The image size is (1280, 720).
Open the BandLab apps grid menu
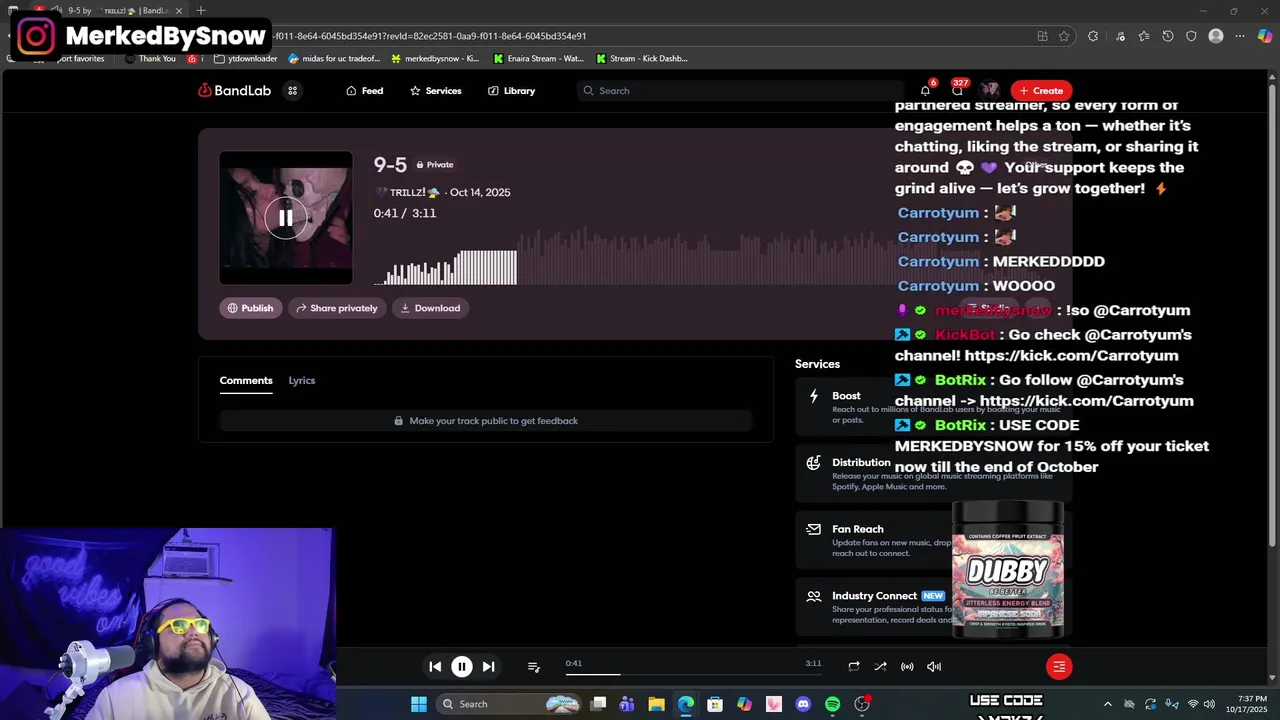[292, 91]
